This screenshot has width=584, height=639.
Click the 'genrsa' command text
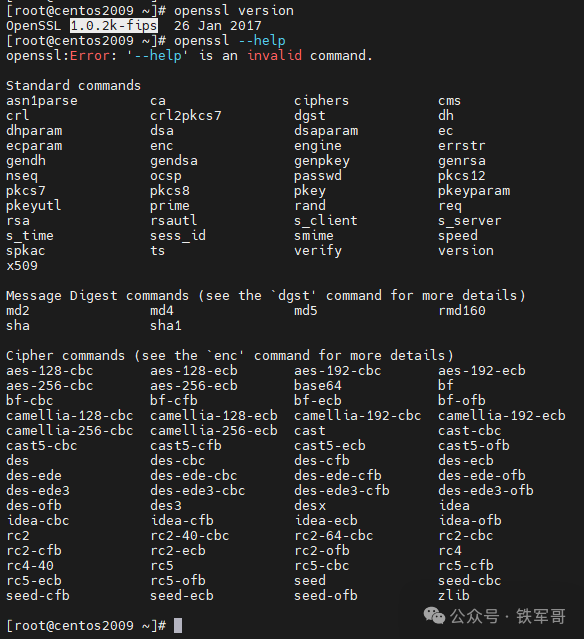tap(462, 161)
